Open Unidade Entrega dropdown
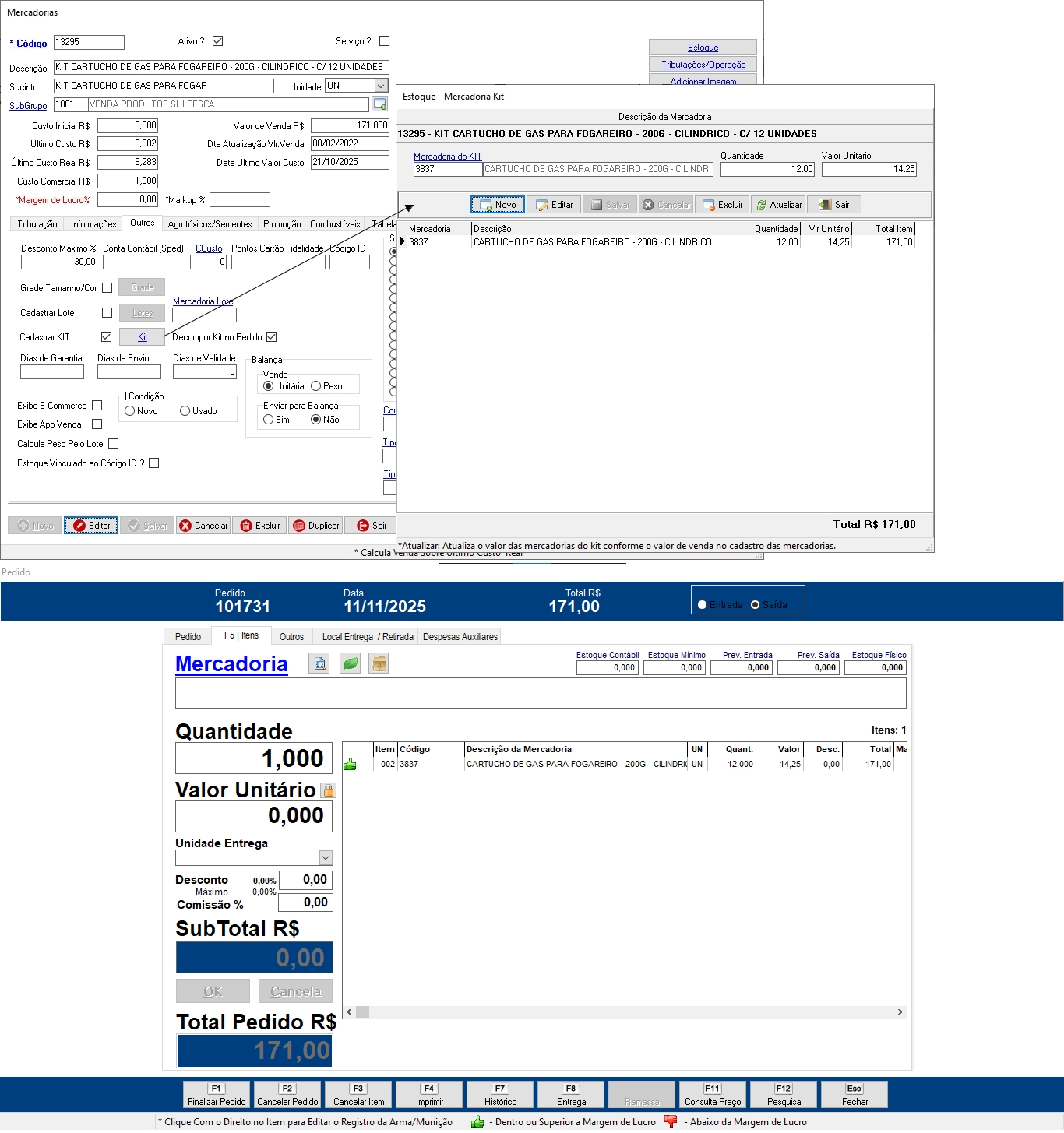Image resolution: width=1064 pixels, height=1133 pixels. 326,858
